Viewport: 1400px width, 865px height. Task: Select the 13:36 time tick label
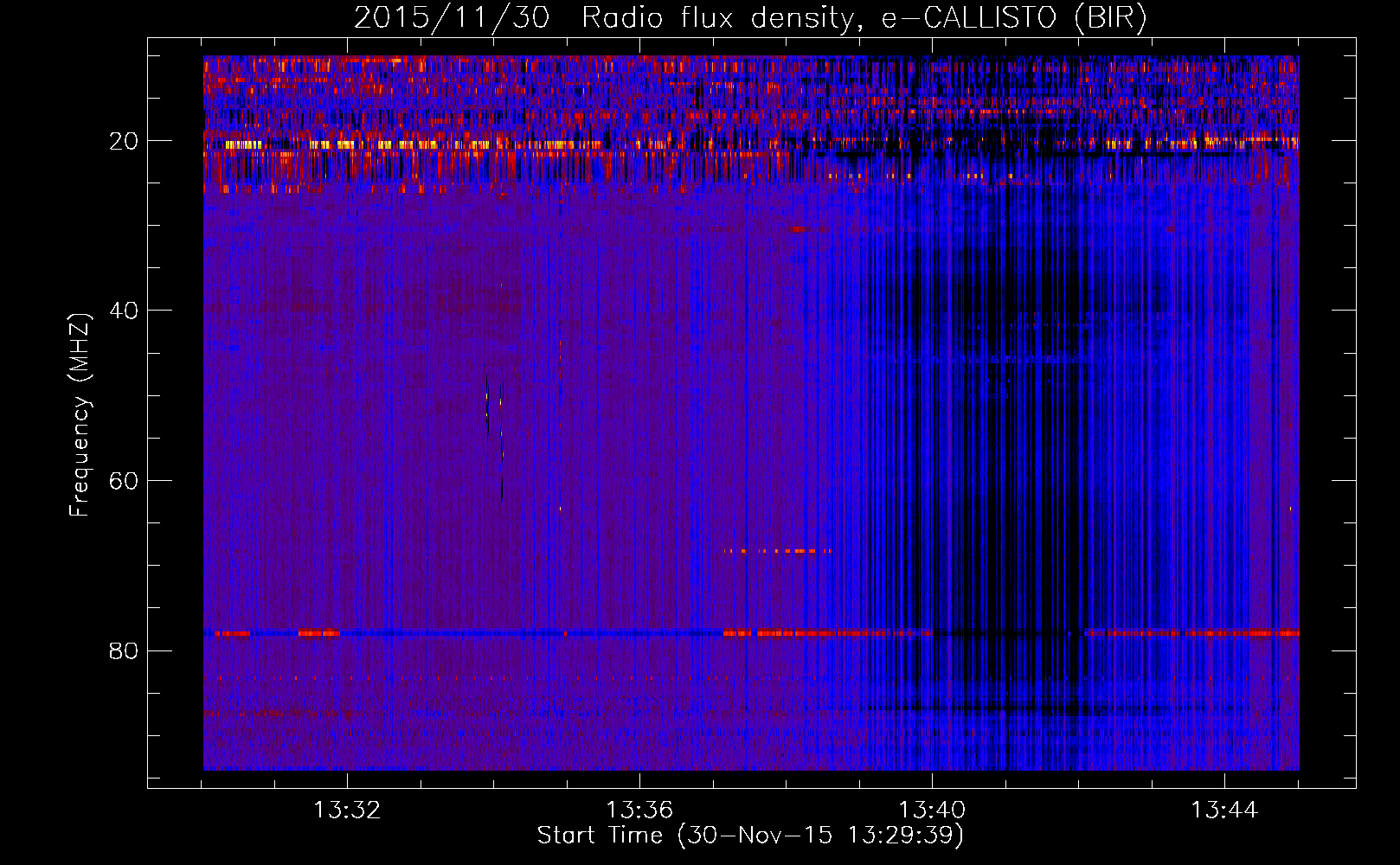[x=639, y=811]
